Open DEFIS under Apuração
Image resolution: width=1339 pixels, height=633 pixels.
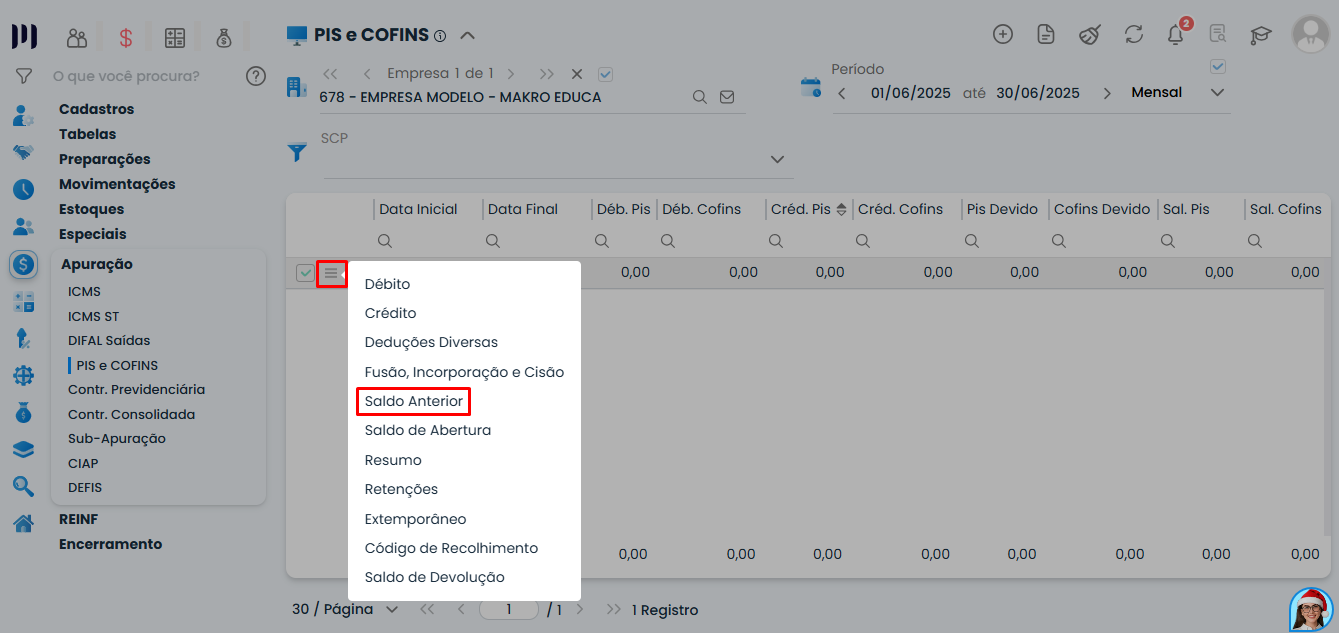pos(85,487)
